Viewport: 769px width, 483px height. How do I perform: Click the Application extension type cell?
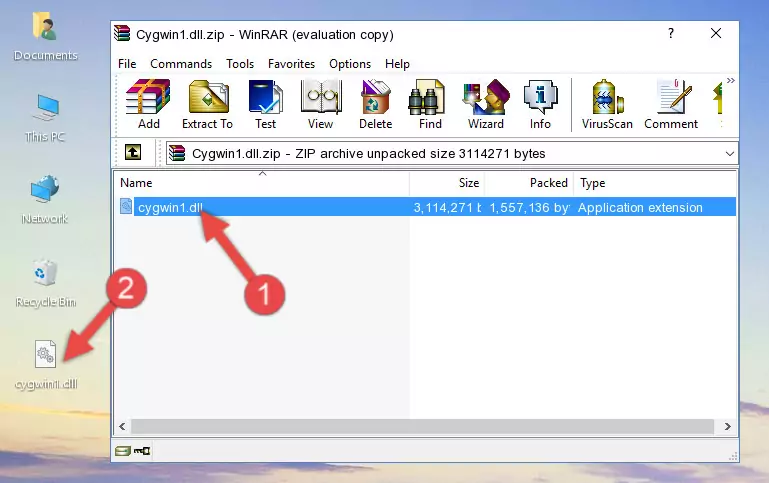point(640,207)
